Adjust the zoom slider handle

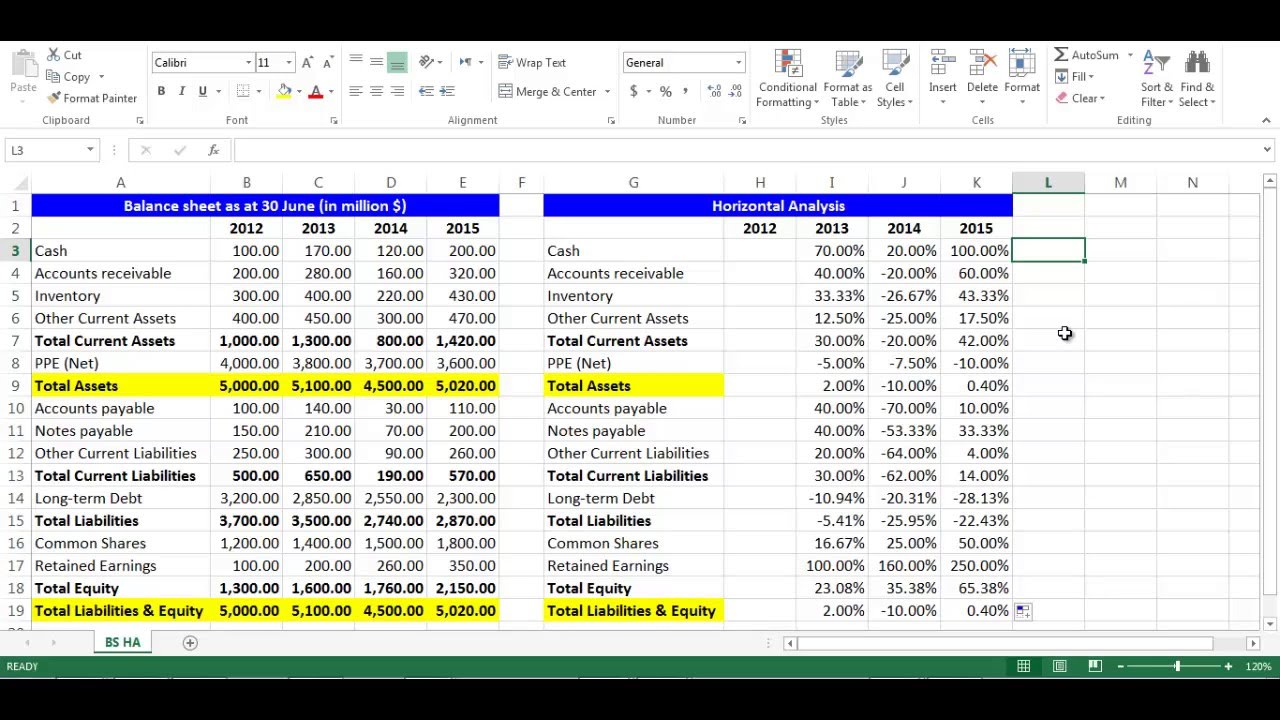click(1177, 666)
